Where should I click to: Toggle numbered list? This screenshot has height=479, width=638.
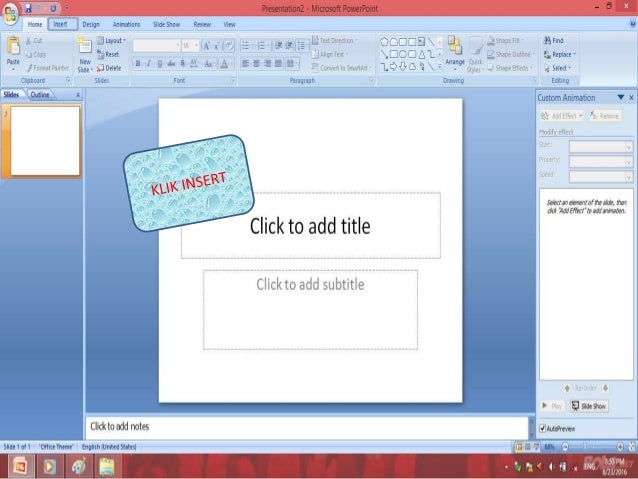[262, 46]
